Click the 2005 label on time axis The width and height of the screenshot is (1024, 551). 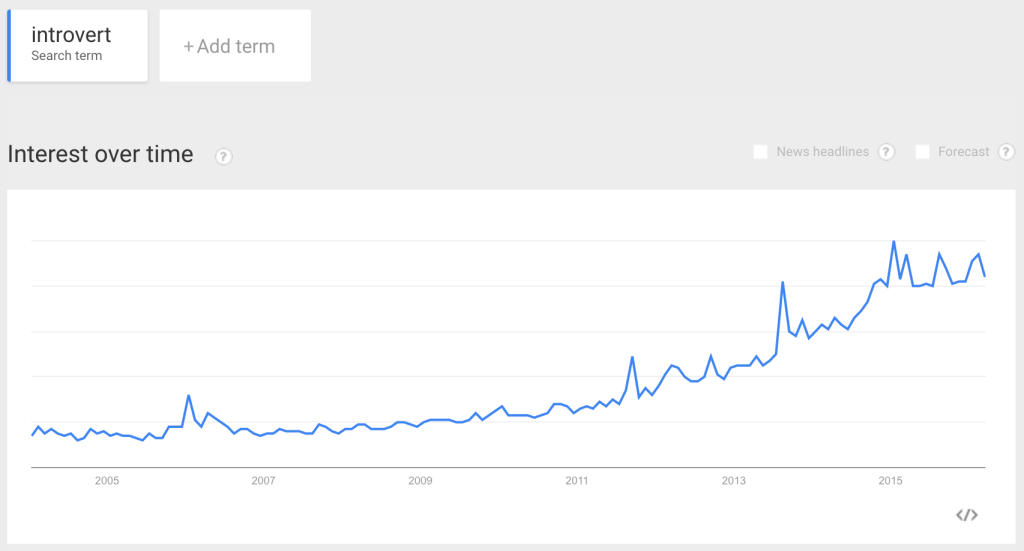coord(107,481)
